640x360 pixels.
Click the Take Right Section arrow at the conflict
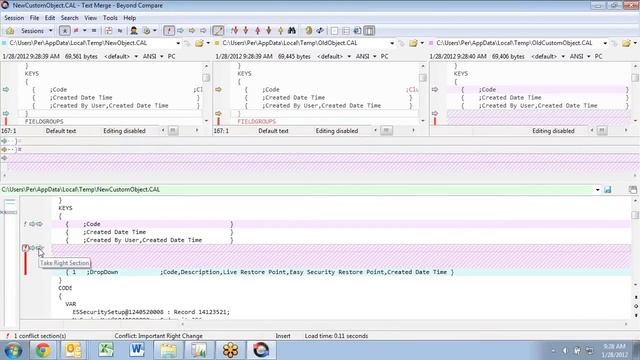pos(39,248)
